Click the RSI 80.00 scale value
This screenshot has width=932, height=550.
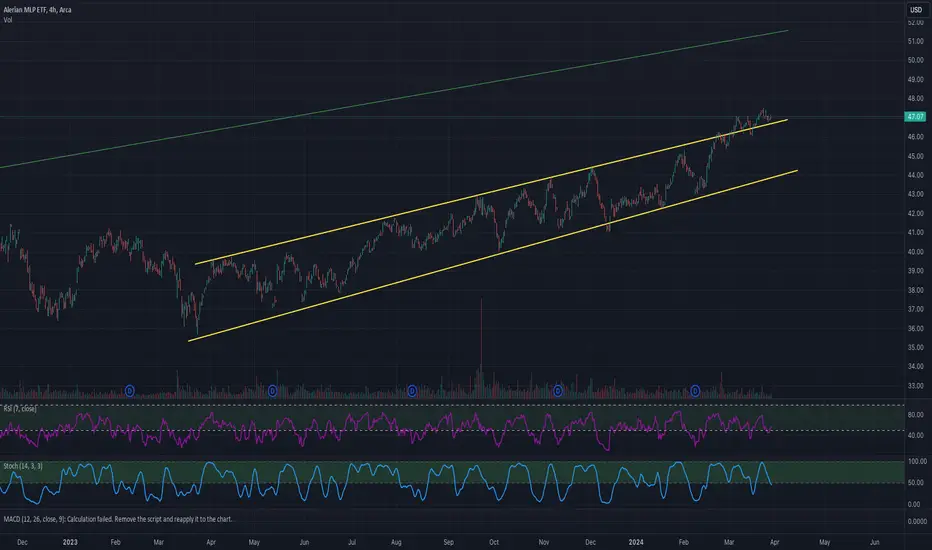916,415
